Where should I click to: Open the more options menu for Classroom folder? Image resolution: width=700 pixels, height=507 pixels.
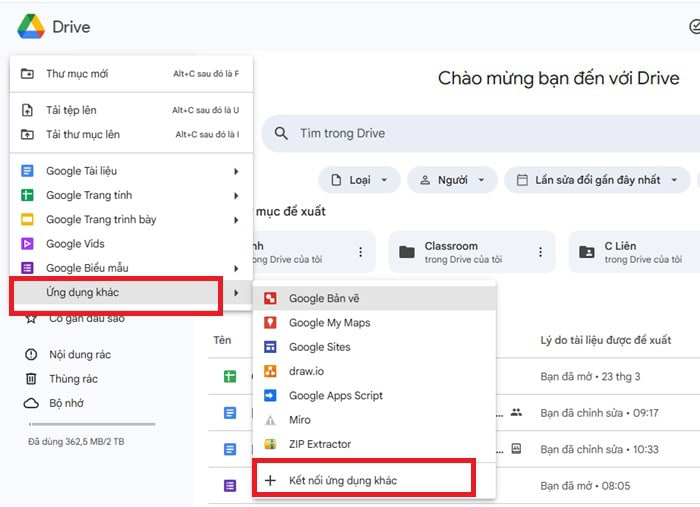540,252
